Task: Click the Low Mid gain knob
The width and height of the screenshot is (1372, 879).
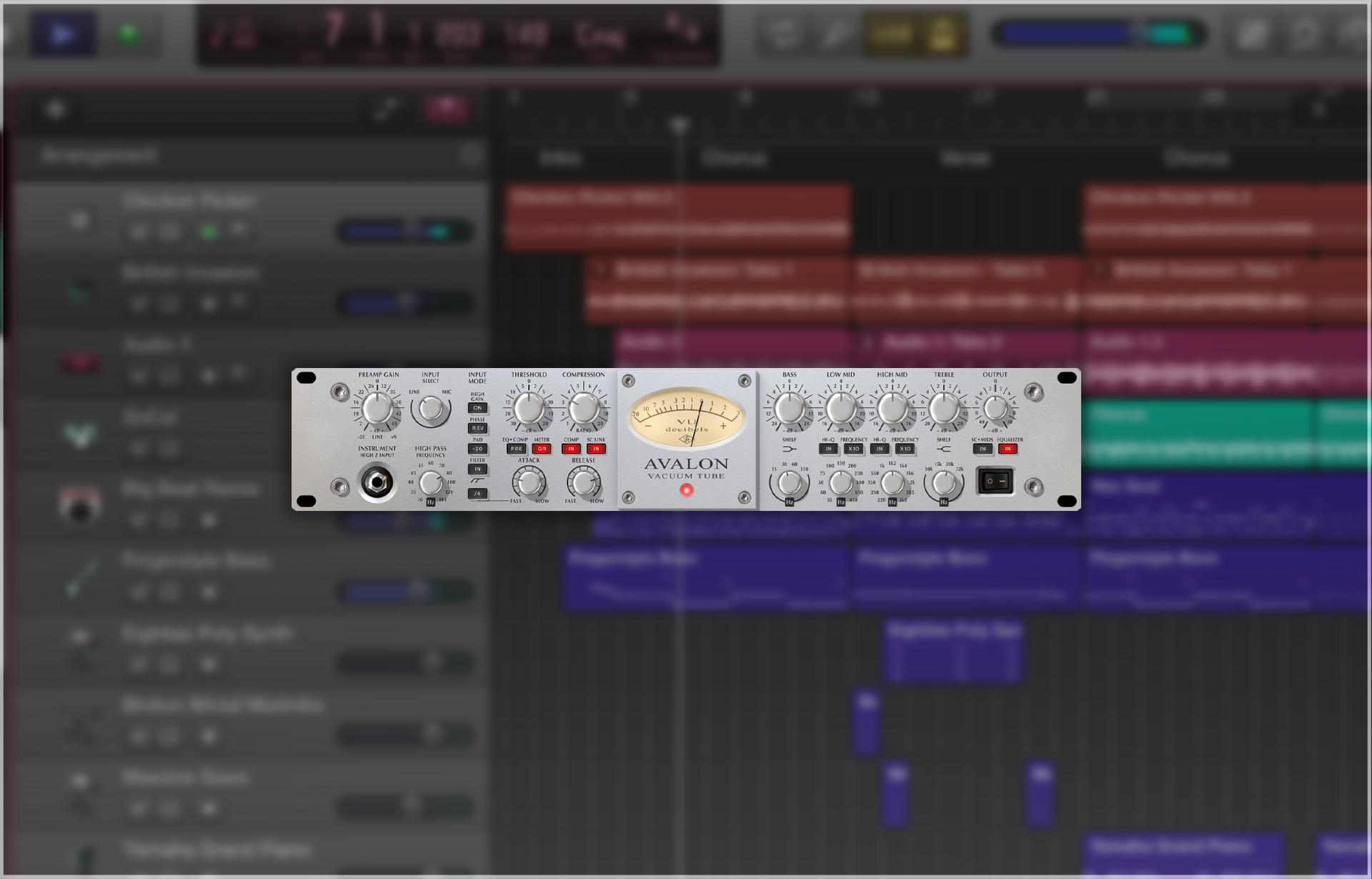Action: [x=841, y=408]
